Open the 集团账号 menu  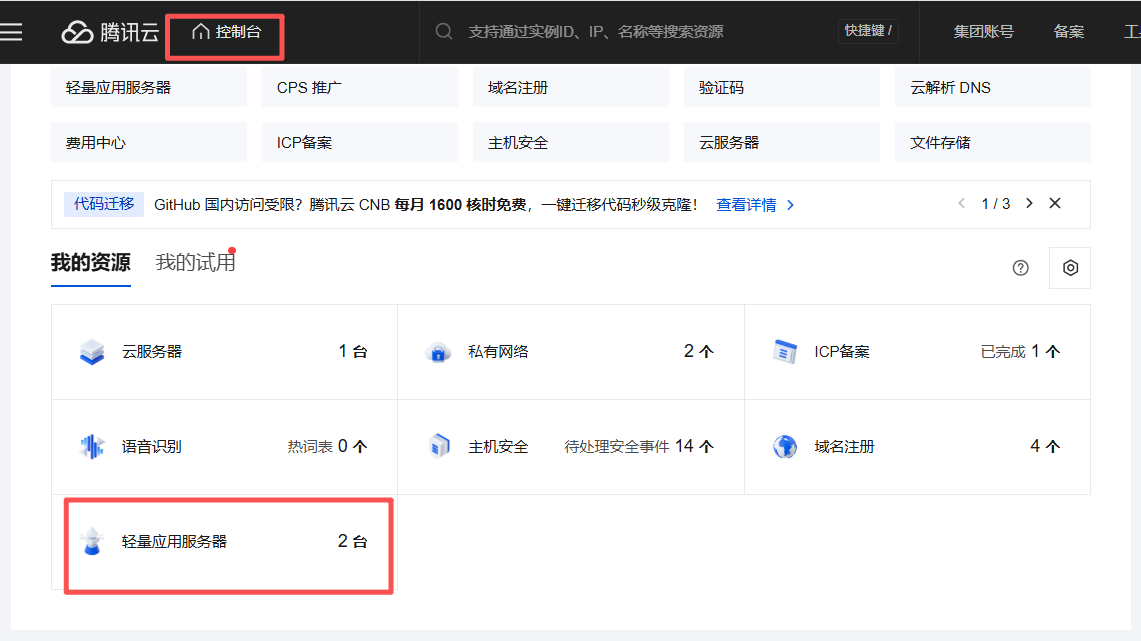coord(983,32)
